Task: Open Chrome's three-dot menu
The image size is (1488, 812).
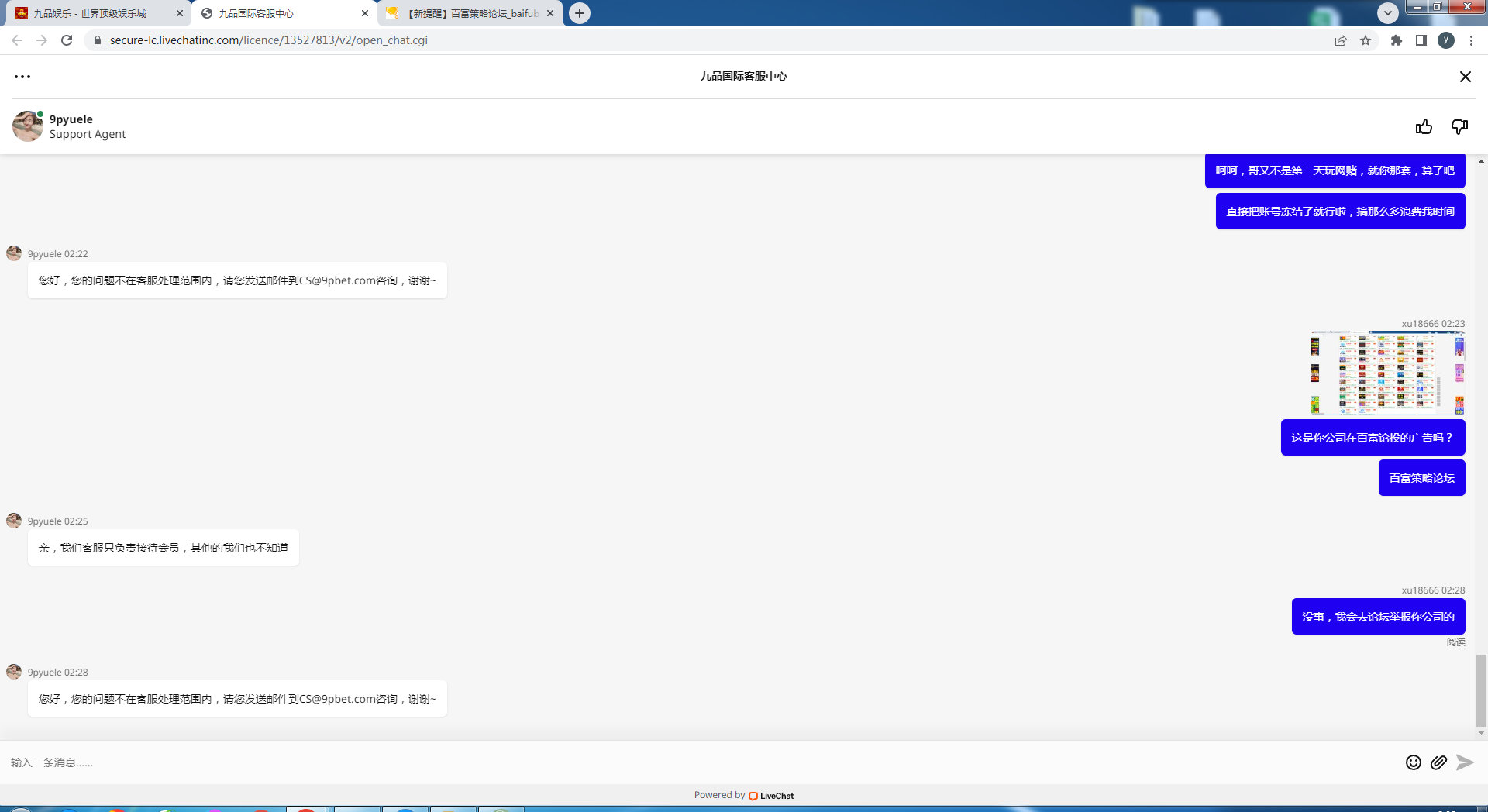Action: pos(1471,40)
